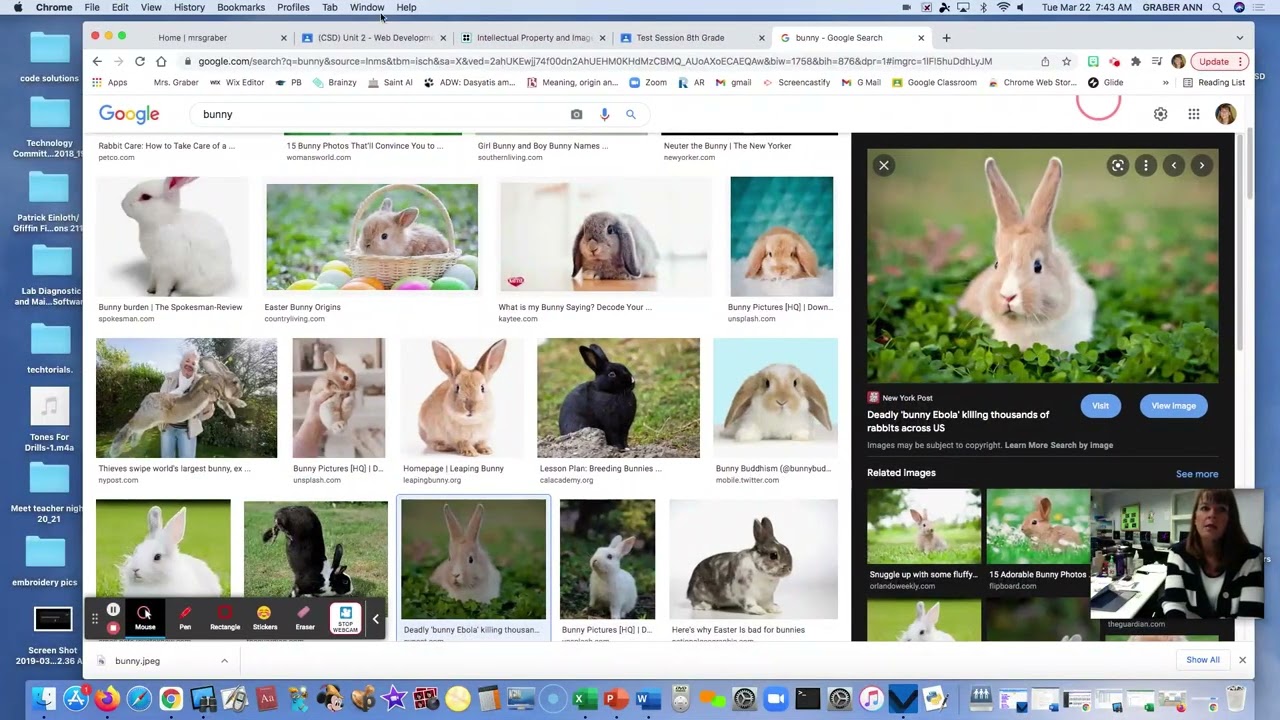Open Finder in the Dock

pos(44,698)
